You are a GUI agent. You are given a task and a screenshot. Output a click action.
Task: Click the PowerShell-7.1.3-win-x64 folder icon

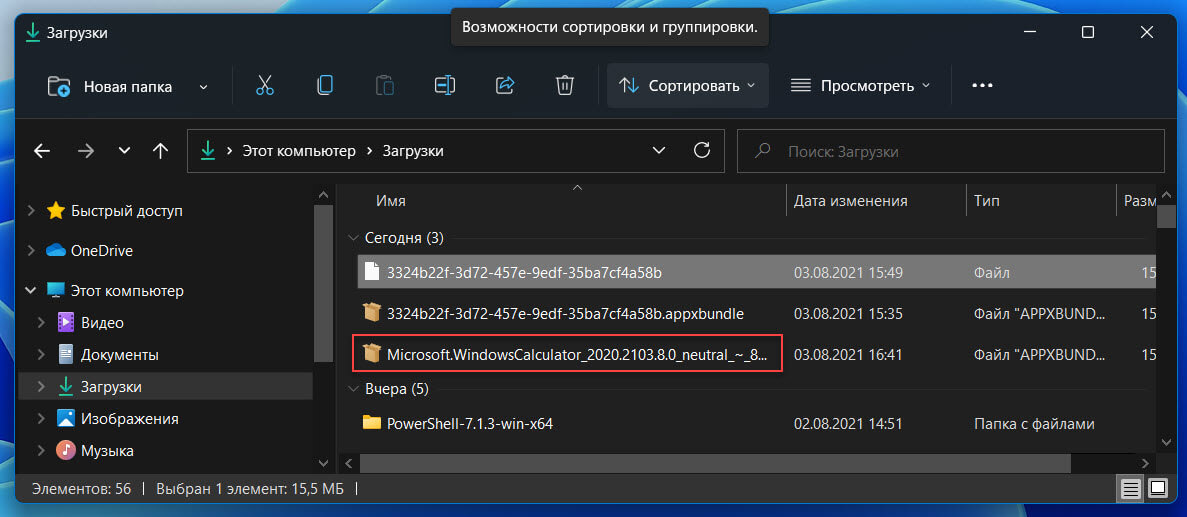pyautogui.click(x=371, y=423)
